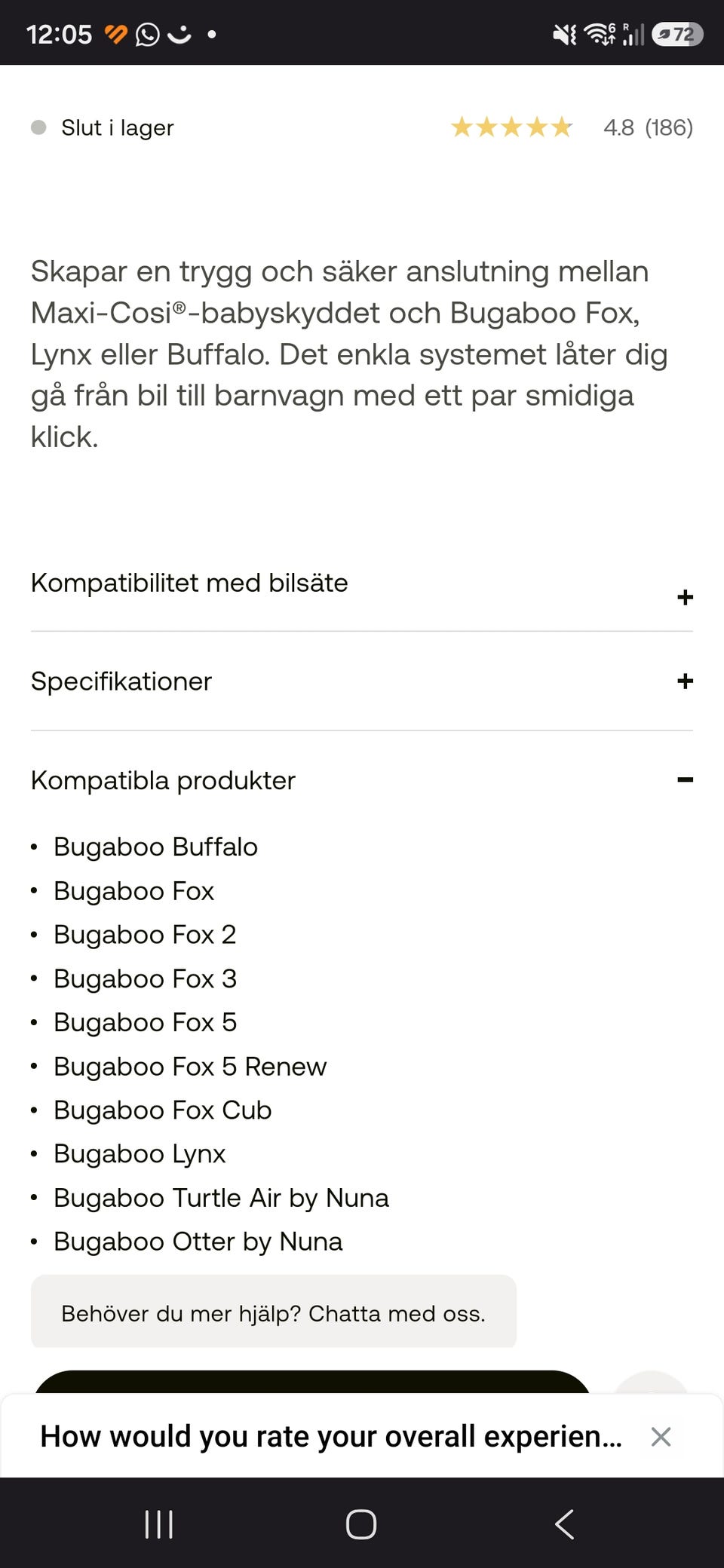Screen dimensions: 724x1568
Task: Tap the review count (186)
Action: click(x=669, y=127)
